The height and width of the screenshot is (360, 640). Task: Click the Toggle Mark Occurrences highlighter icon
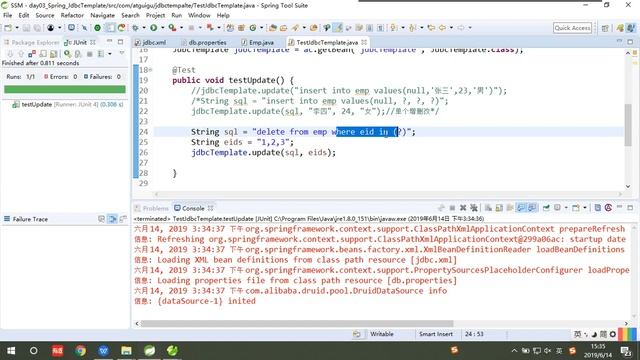(x=338, y=28)
